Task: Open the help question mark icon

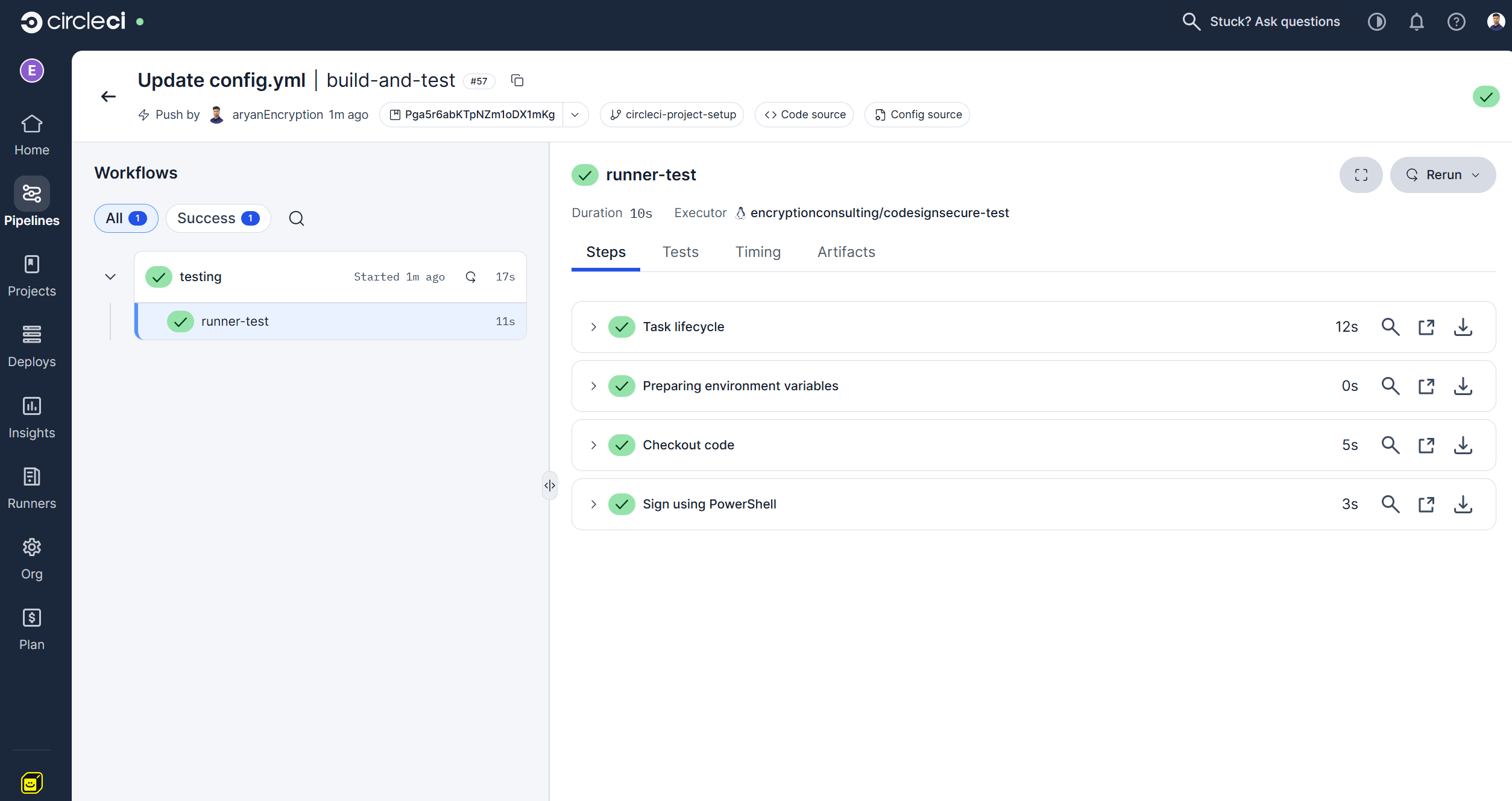Action: tap(1457, 22)
